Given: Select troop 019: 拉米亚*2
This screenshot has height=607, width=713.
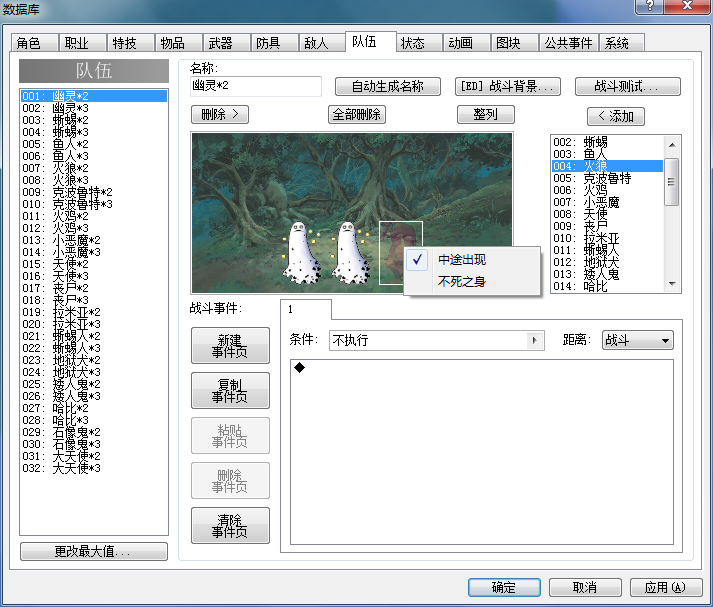Looking at the screenshot, I should click(x=94, y=312).
